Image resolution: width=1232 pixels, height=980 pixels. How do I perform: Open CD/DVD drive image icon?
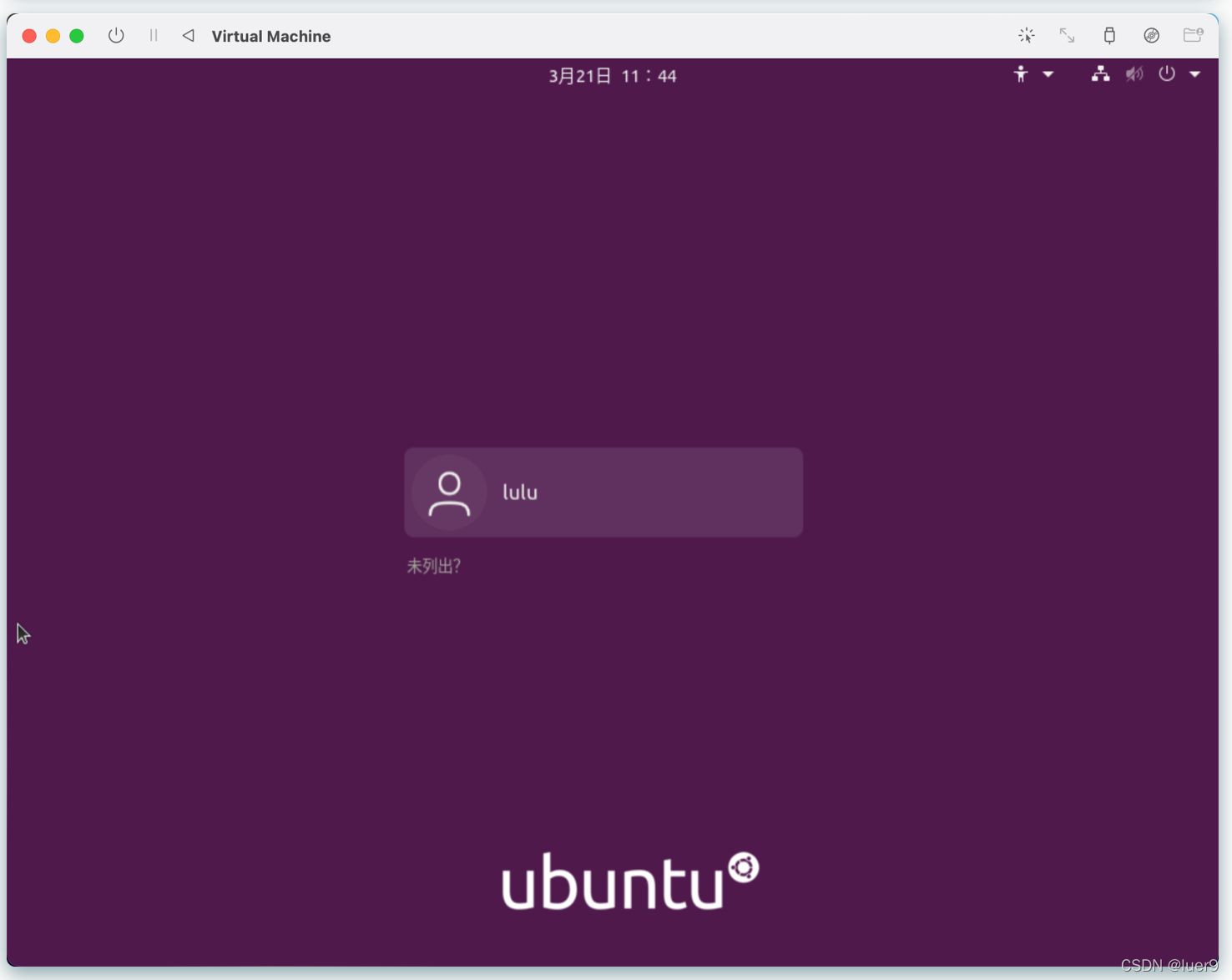coord(1152,35)
